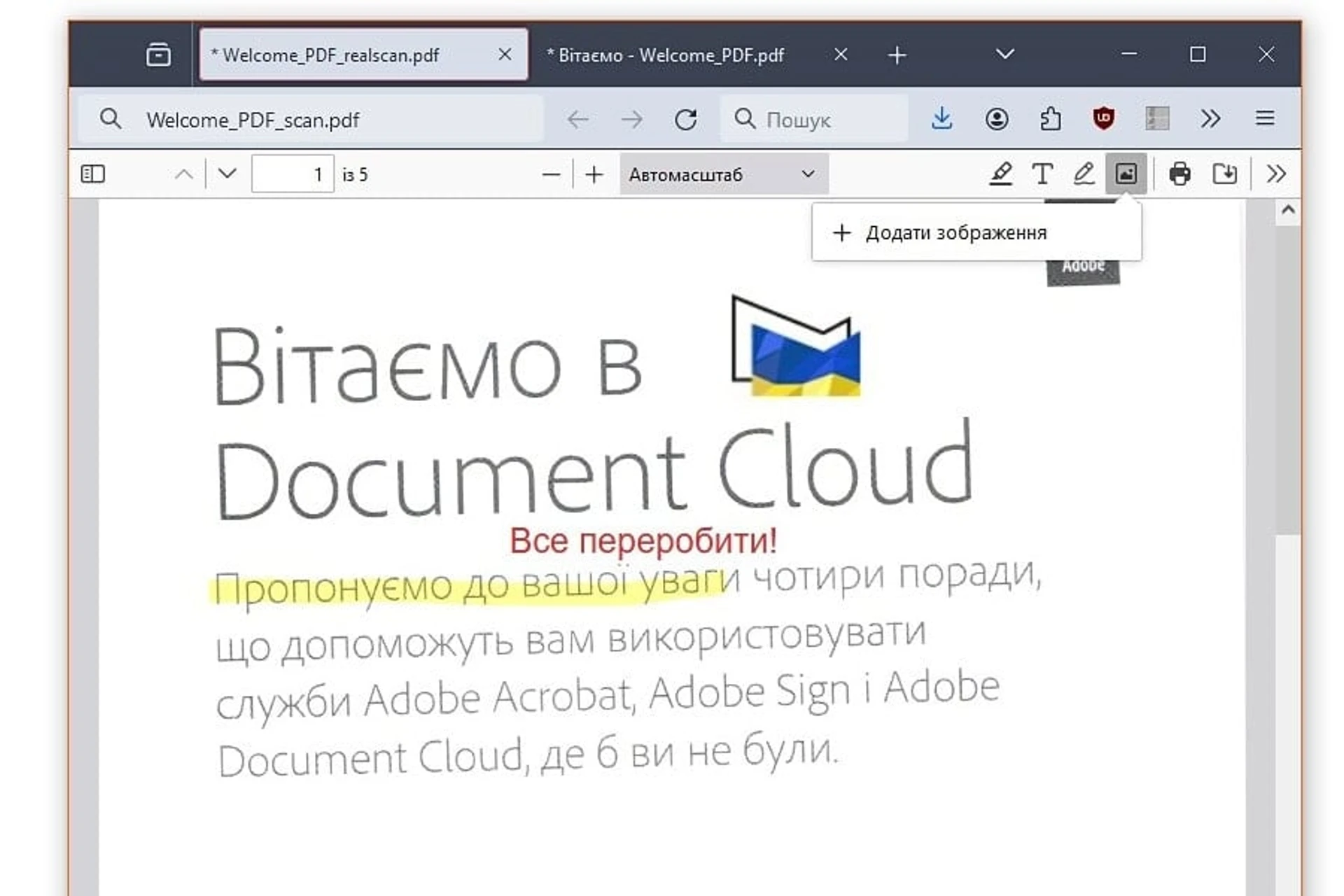Click the address bar with Welcome_PDF_scan.pdf

(311, 119)
